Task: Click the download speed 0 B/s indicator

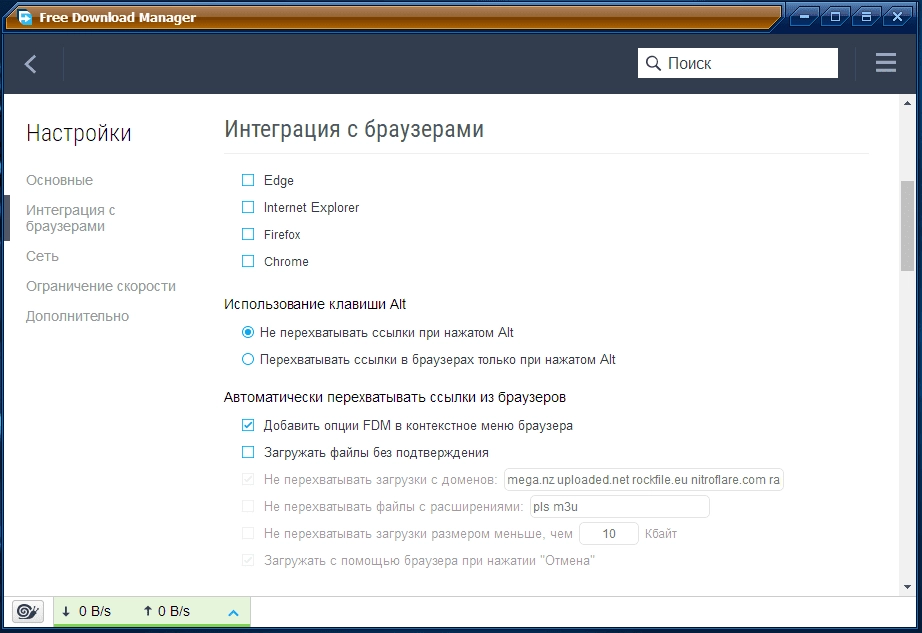Action: click(86, 611)
